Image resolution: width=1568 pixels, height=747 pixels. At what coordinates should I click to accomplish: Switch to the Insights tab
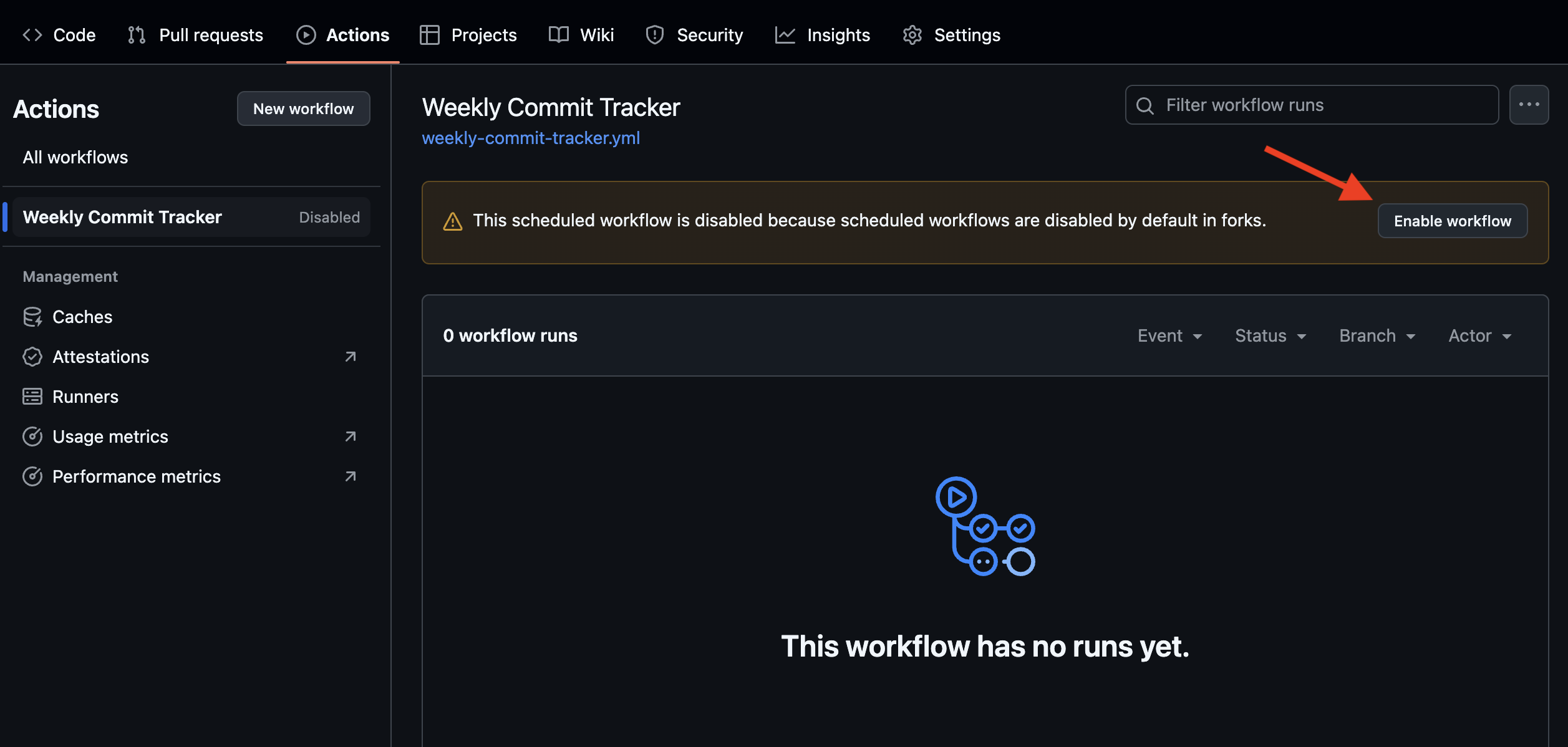pyautogui.click(x=823, y=35)
